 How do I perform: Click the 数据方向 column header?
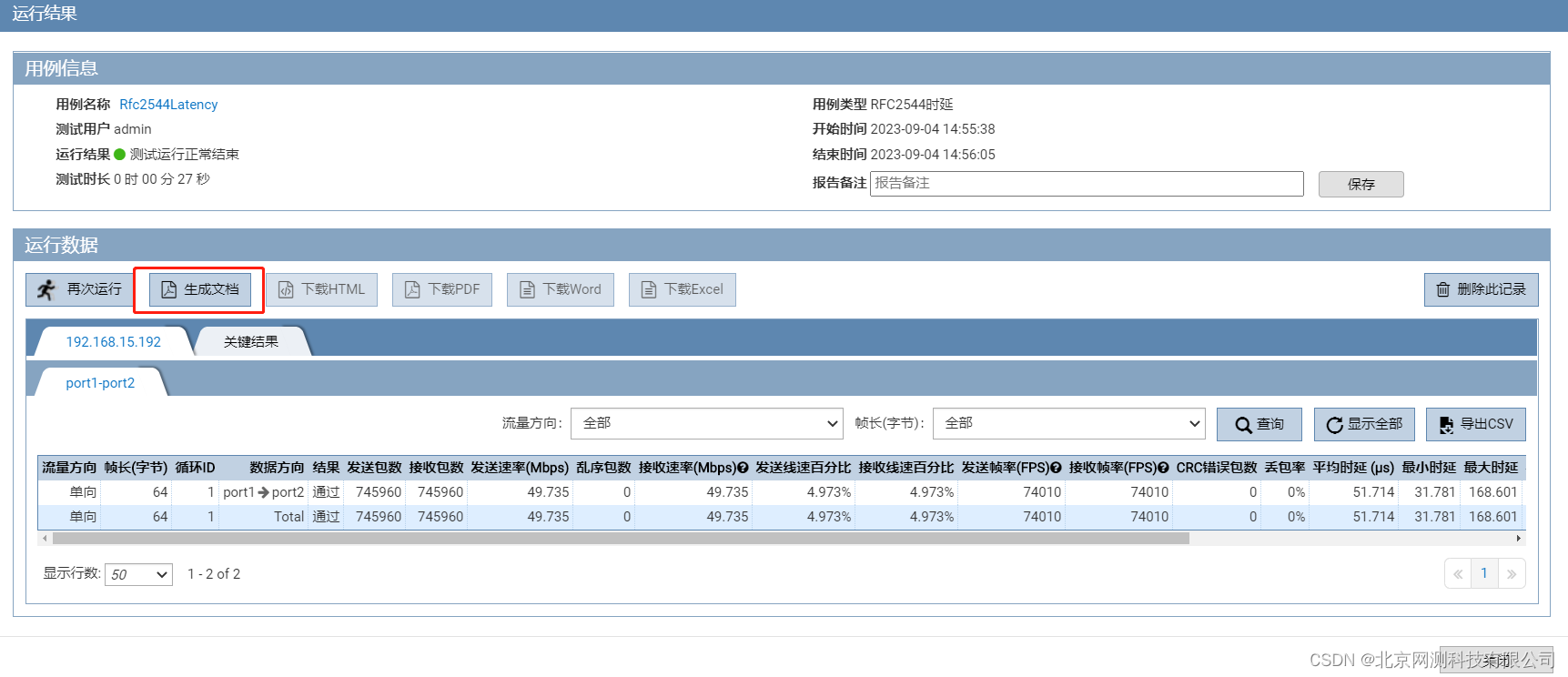click(277, 468)
